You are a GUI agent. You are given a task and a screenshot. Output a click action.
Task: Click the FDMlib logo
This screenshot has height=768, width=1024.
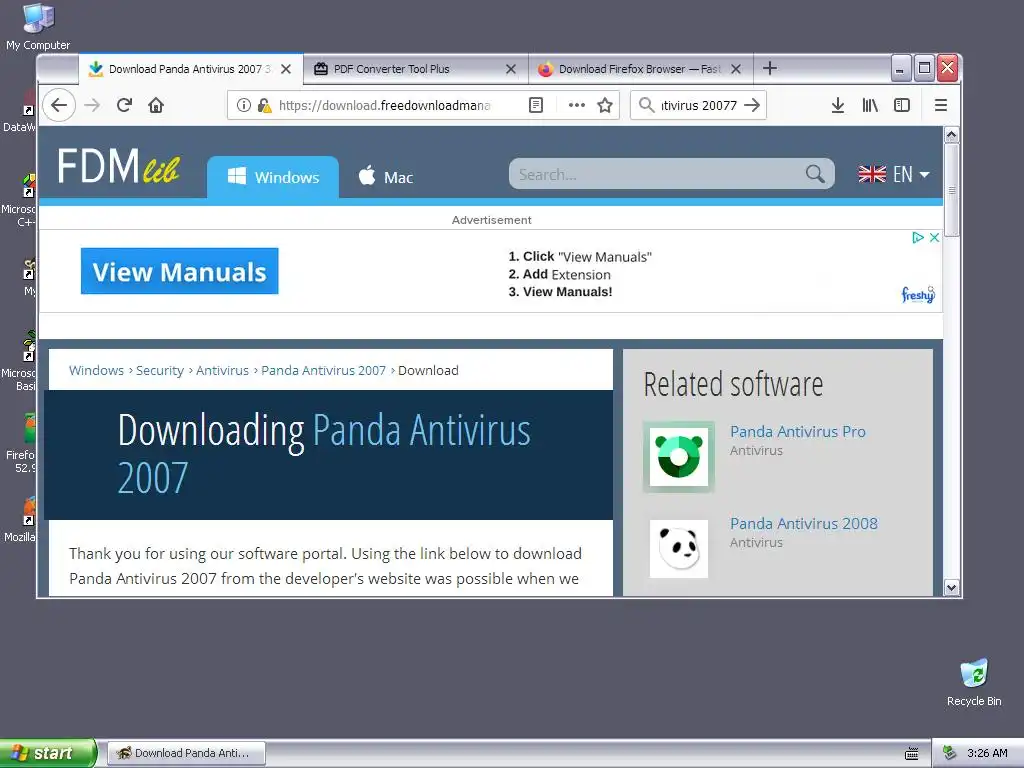[x=118, y=167]
